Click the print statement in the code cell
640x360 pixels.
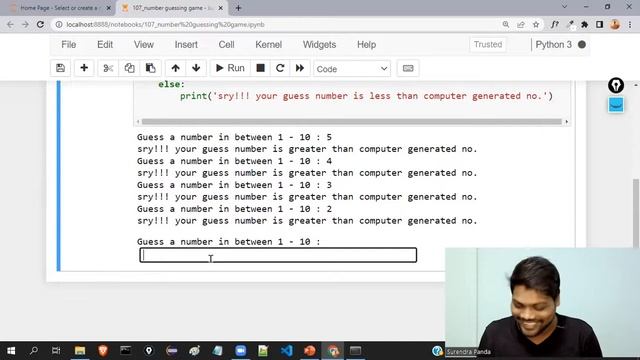click(366, 96)
